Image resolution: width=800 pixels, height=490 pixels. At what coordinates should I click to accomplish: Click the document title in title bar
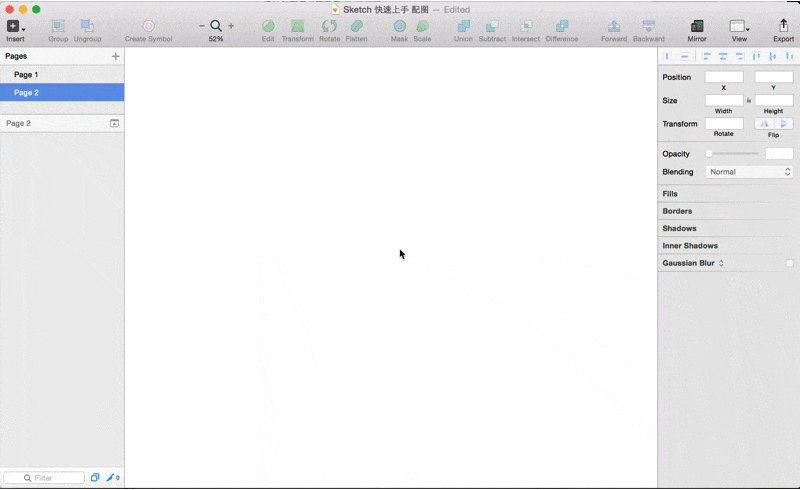pos(385,10)
